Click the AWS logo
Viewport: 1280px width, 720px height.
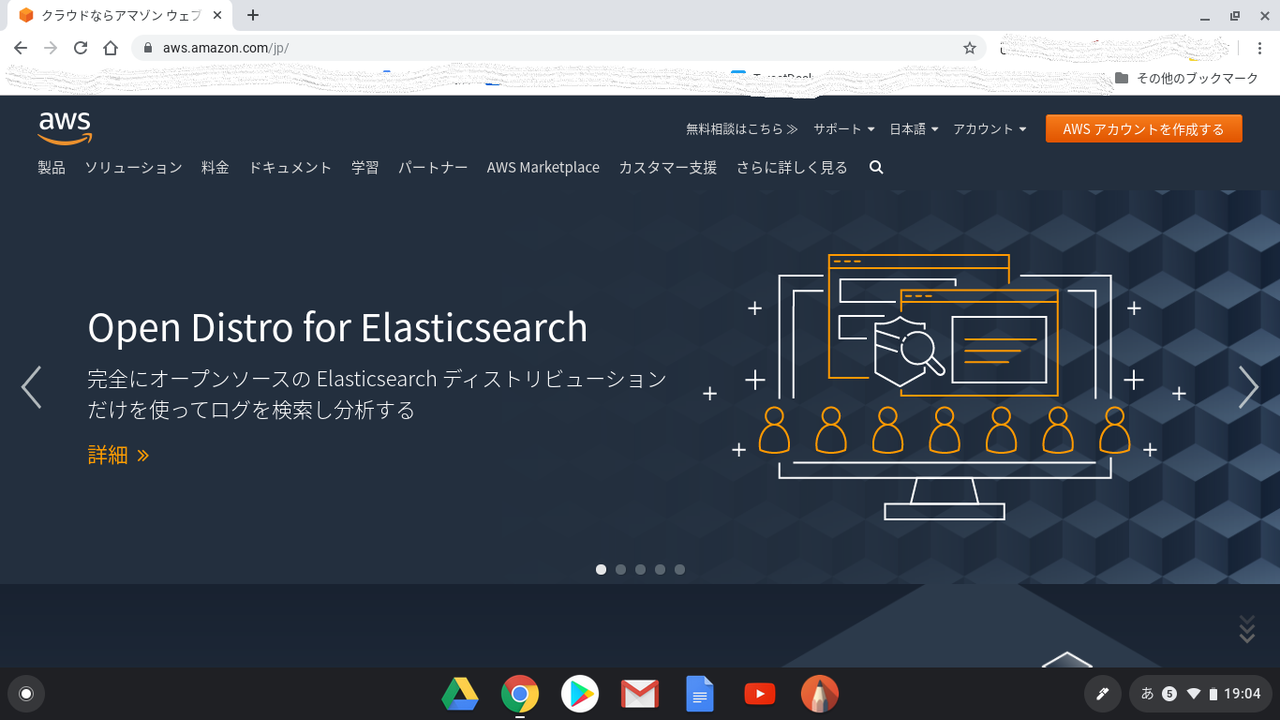(65, 128)
